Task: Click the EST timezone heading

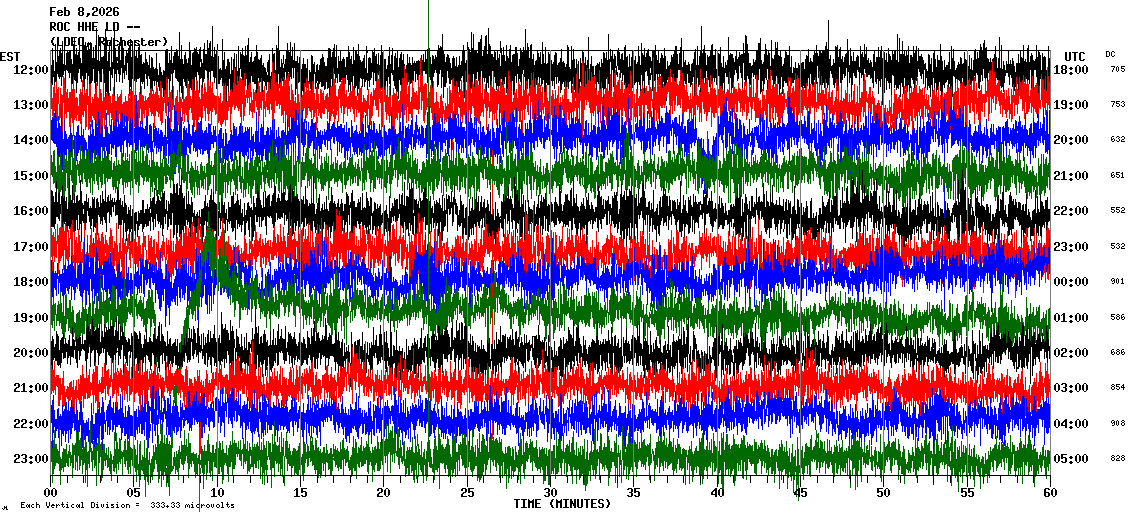Action: click(10, 56)
